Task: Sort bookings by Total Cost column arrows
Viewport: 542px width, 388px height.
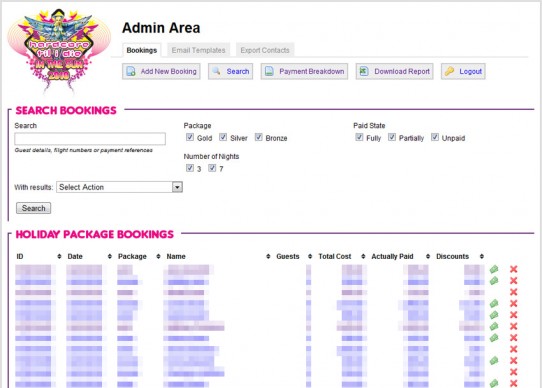Action: [x=363, y=256]
